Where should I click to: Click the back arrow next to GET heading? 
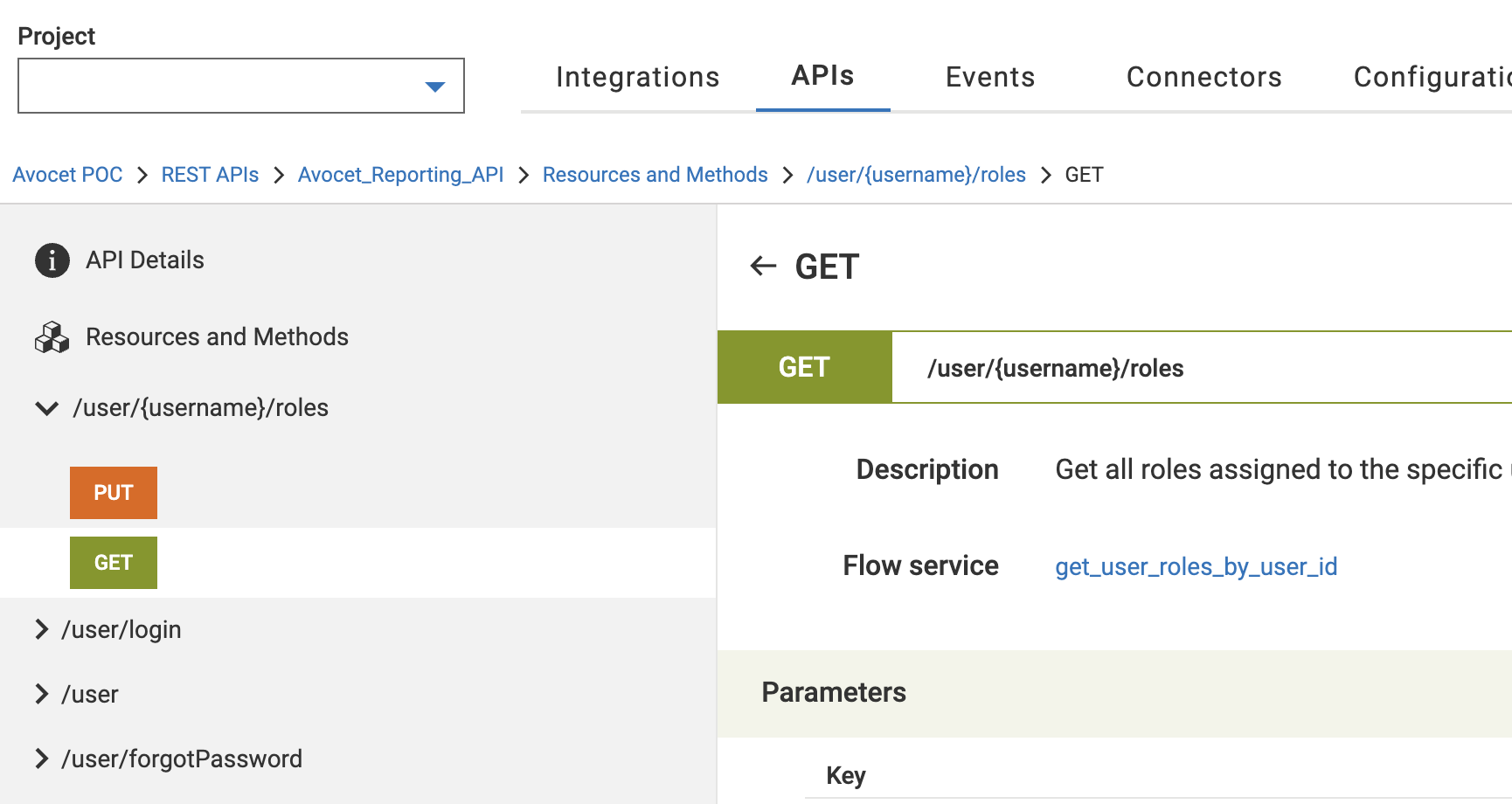pos(763,266)
